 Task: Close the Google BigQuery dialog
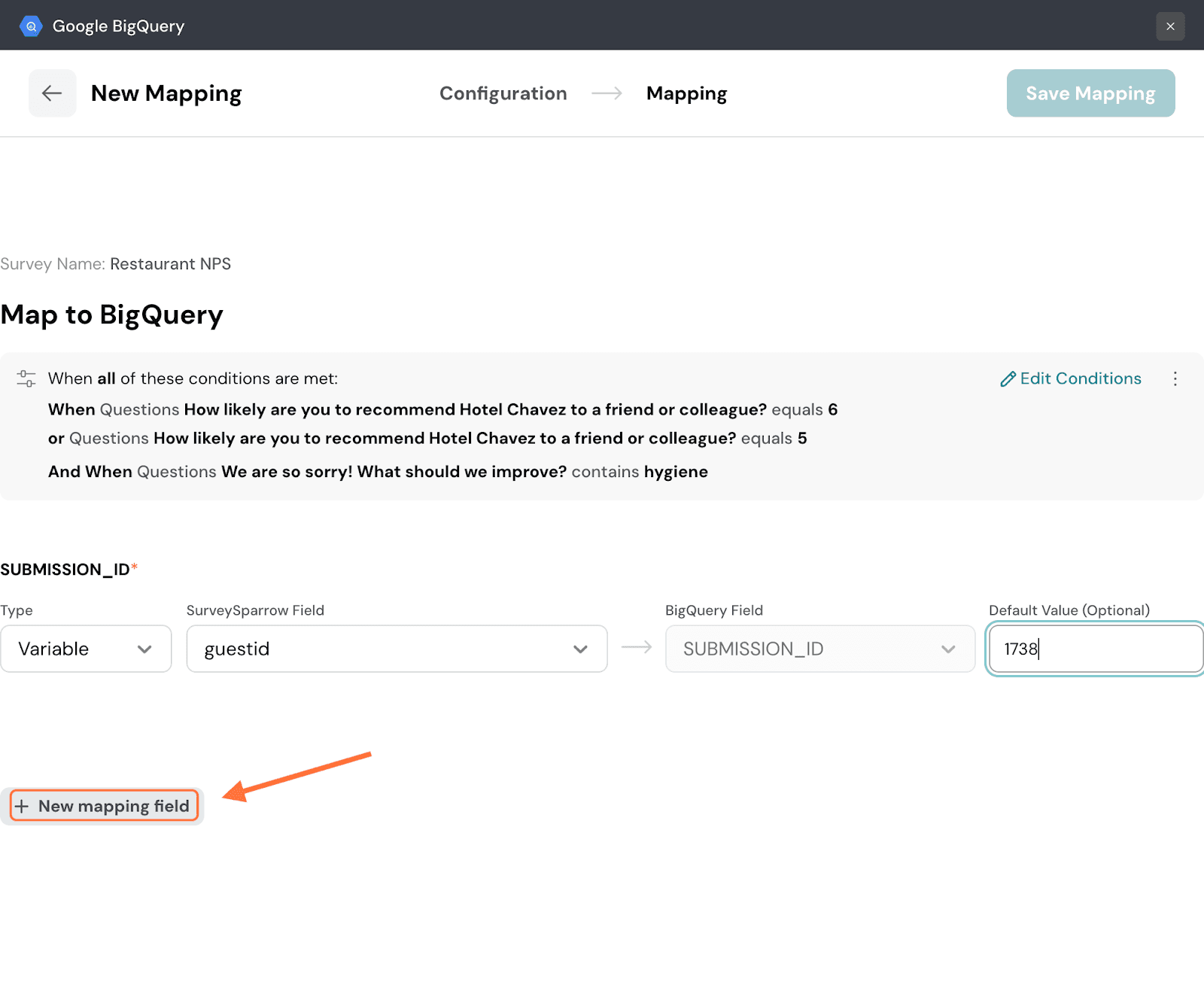[1170, 26]
